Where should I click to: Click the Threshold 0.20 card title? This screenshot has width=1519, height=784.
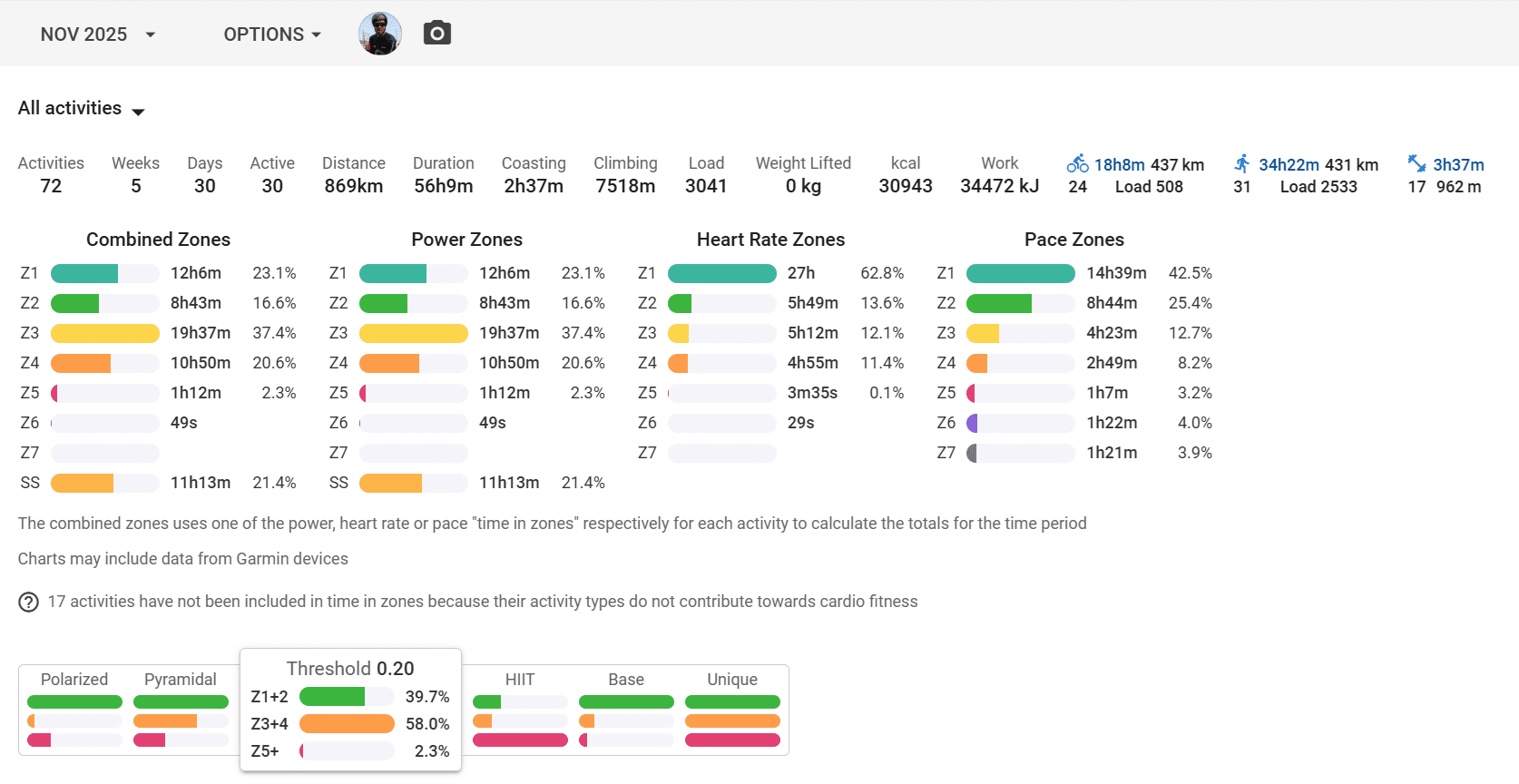pyautogui.click(x=350, y=669)
